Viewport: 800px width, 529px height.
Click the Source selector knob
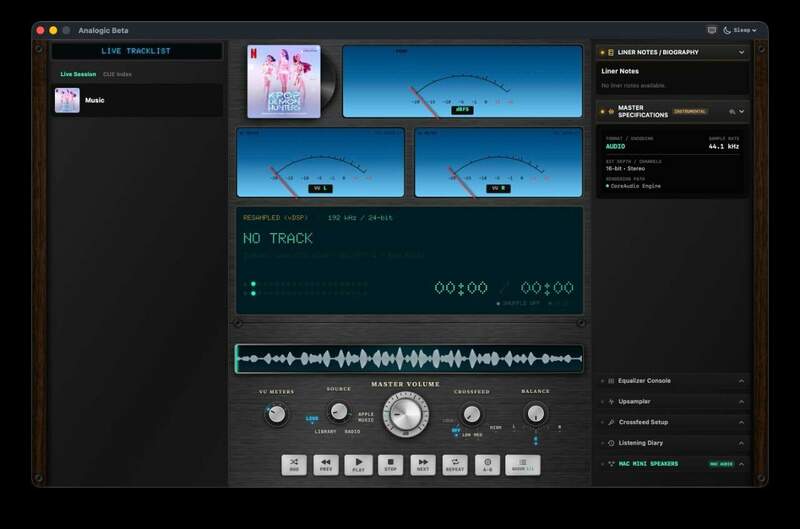pos(339,411)
